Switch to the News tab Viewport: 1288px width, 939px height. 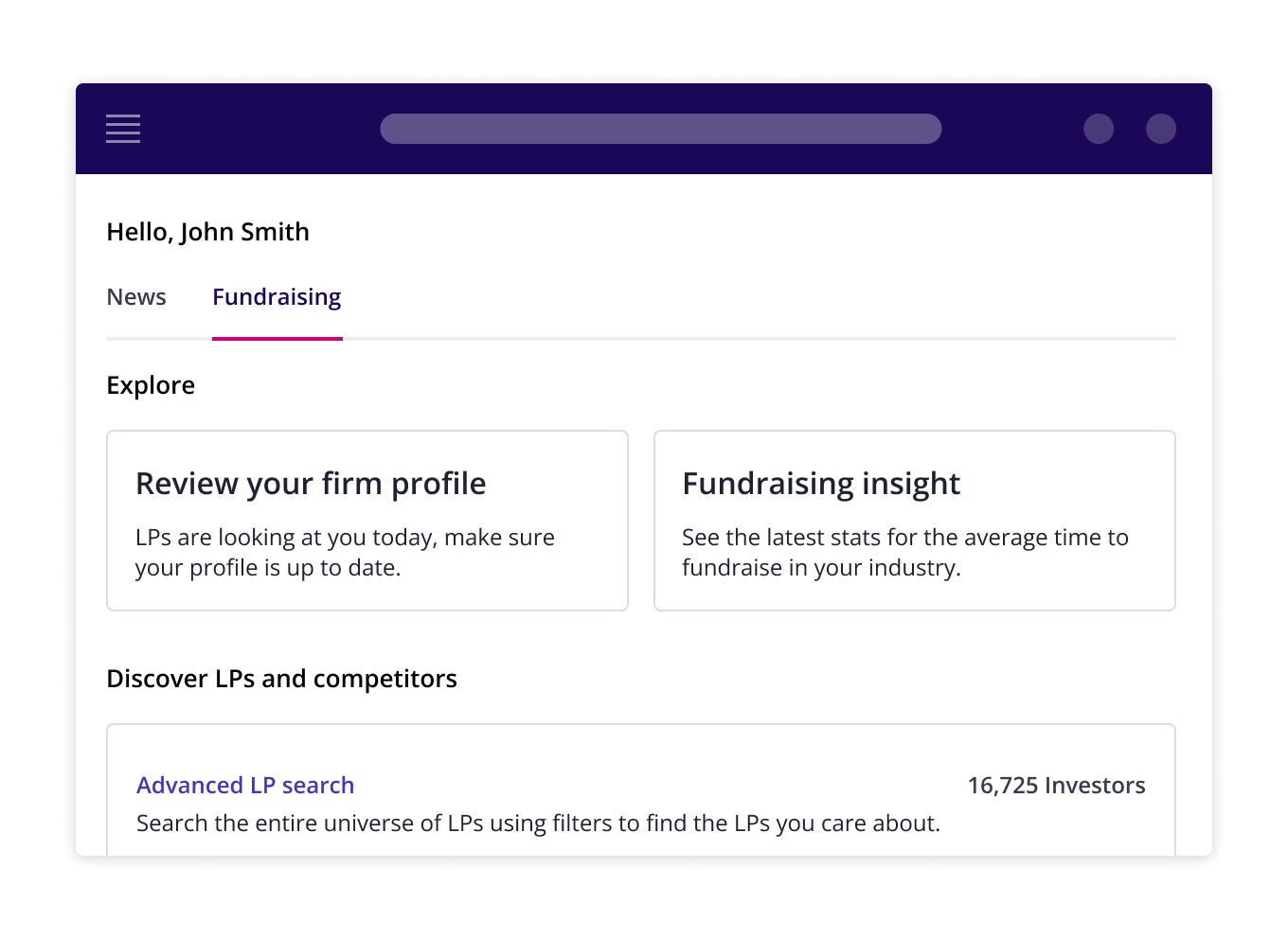pyautogui.click(x=135, y=296)
